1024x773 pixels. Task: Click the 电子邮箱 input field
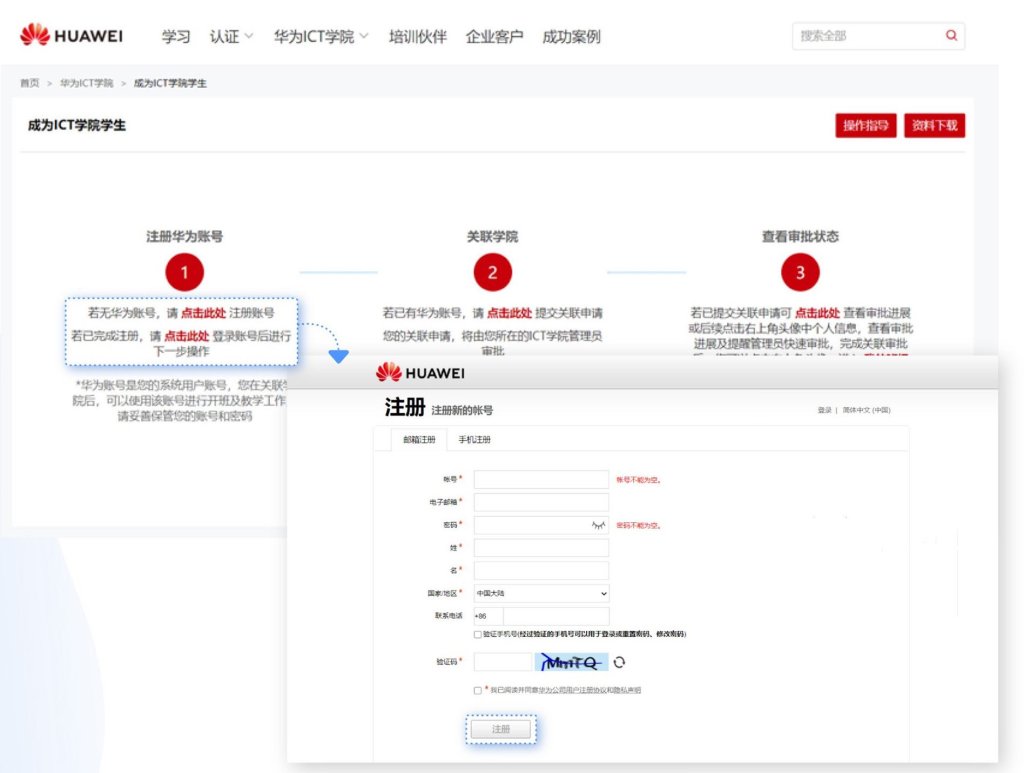click(x=541, y=502)
